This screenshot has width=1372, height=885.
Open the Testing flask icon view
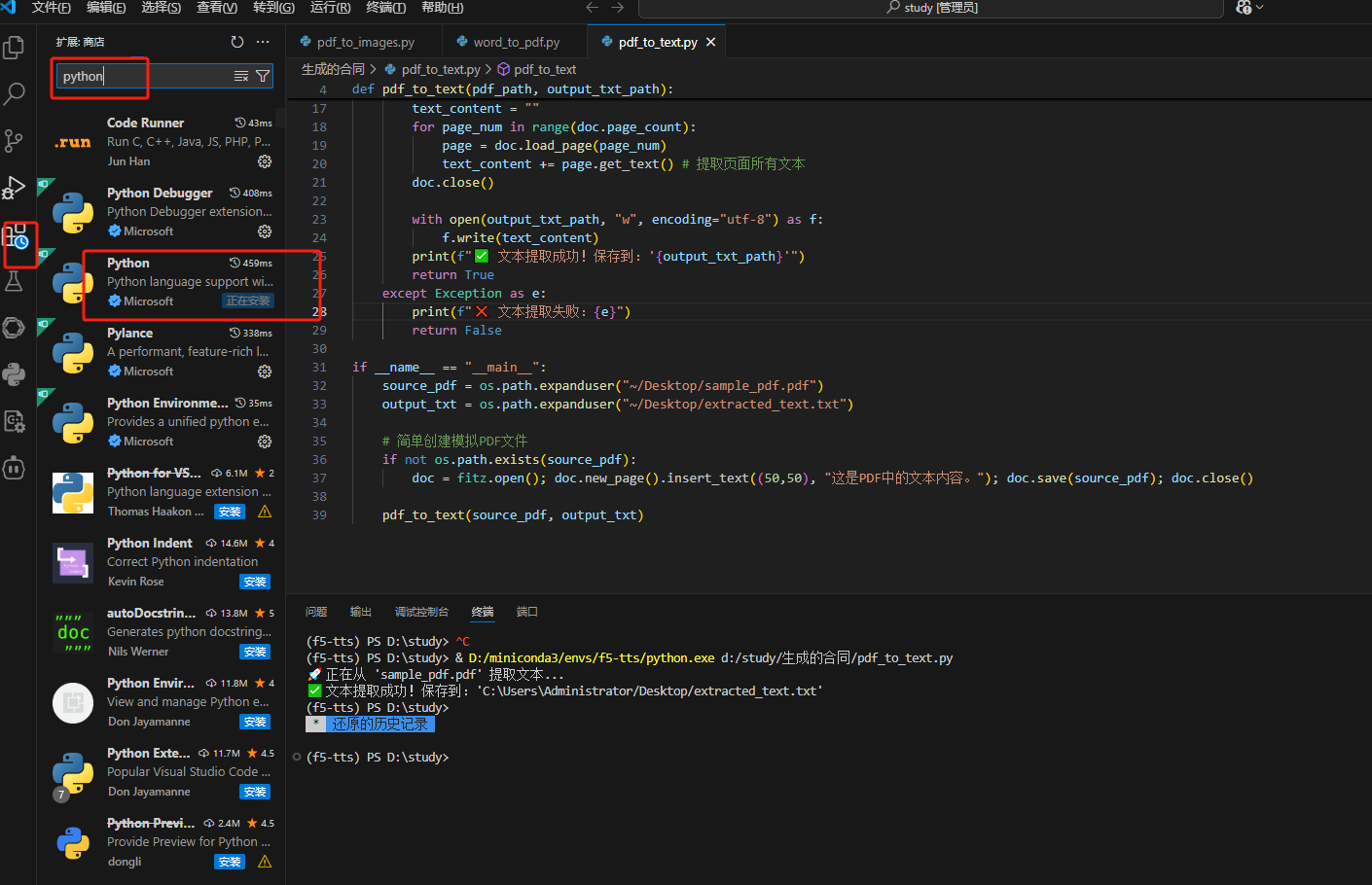(x=15, y=281)
